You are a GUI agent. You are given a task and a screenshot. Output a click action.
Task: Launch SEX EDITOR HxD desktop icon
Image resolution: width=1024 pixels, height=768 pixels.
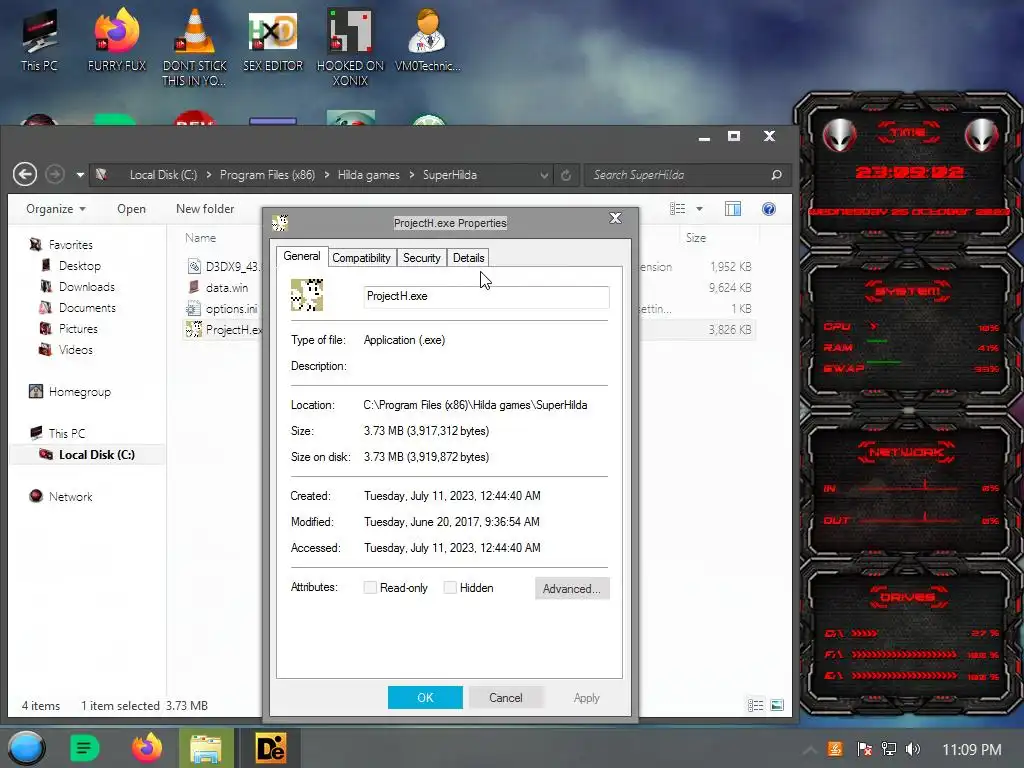(273, 40)
